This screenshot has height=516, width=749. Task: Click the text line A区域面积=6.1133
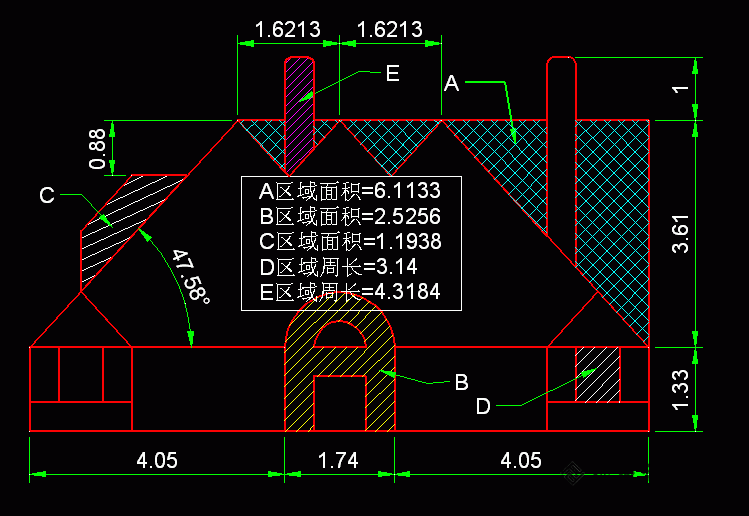point(350,191)
